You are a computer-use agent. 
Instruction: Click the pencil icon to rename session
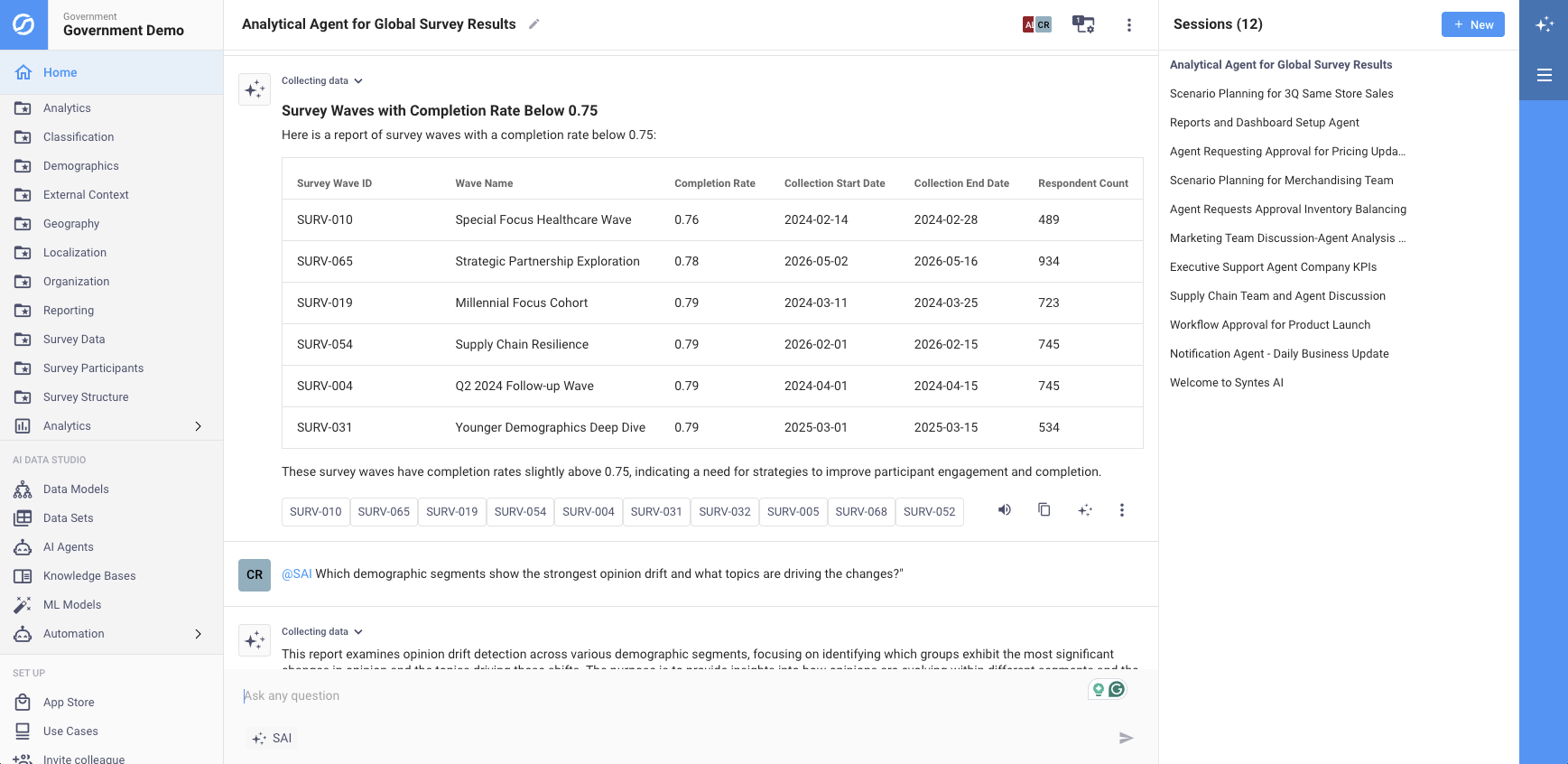pyautogui.click(x=533, y=24)
